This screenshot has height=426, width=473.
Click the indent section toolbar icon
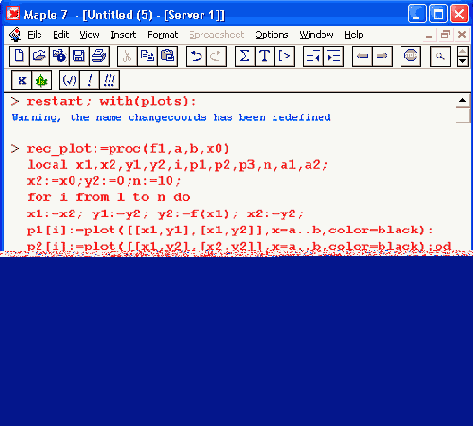[x=333, y=56]
